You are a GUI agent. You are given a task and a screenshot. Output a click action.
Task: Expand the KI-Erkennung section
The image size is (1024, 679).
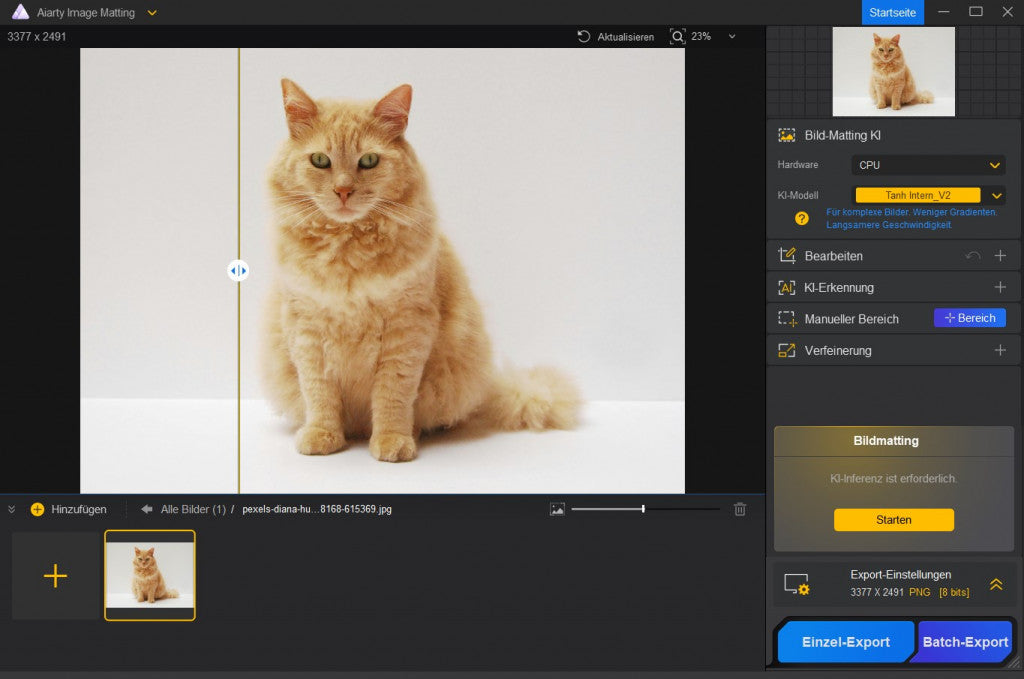[x=999, y=288]
